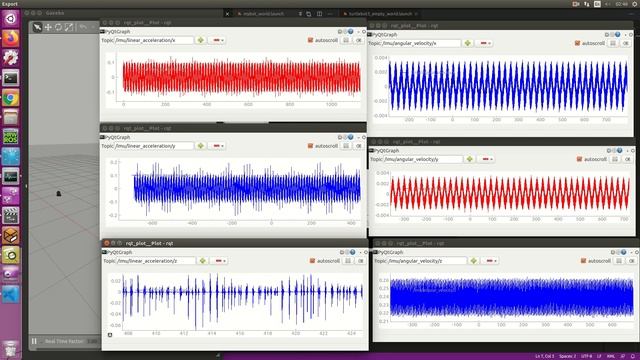Pause the angular_velocity/y plot
The width and height of the screenshot is (640, 360).
615,159
